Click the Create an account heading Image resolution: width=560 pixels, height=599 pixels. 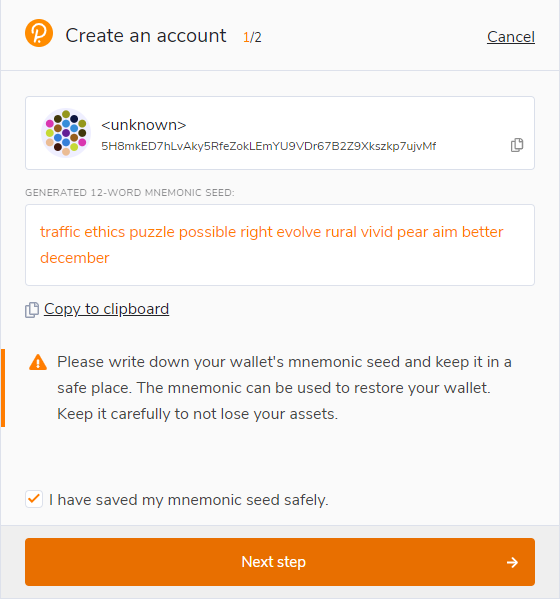(146, 36)
